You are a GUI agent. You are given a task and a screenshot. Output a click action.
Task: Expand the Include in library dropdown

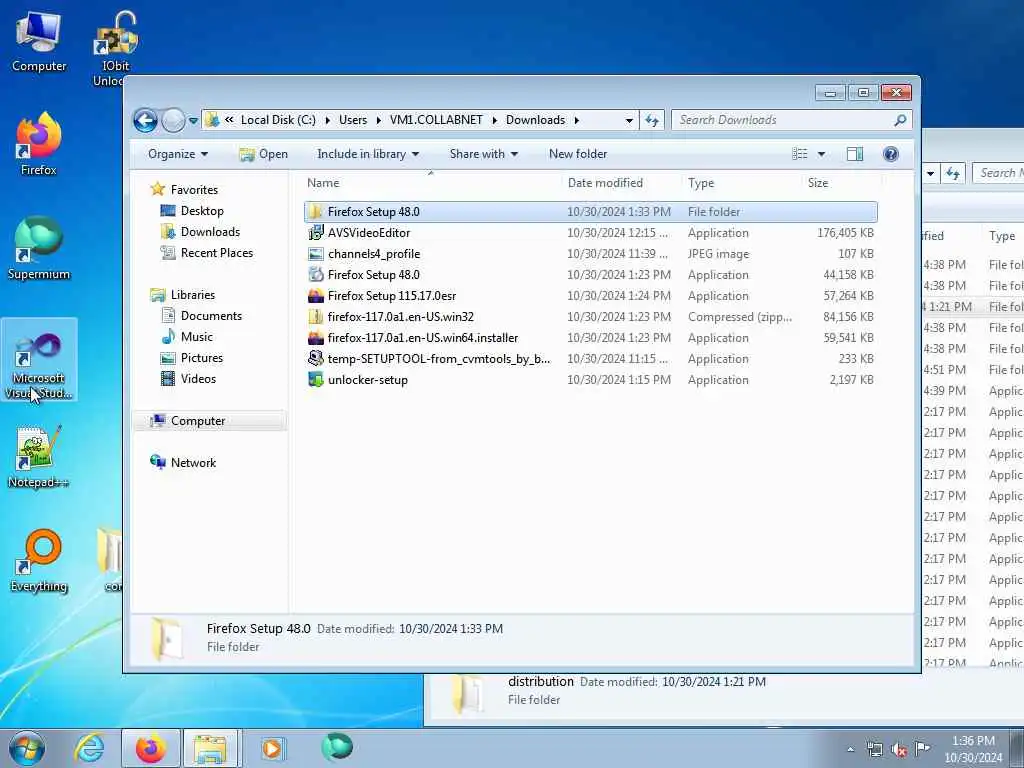[368, 153]
